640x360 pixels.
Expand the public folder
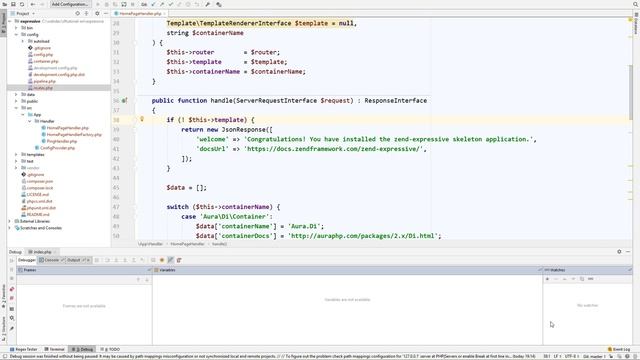16,101
